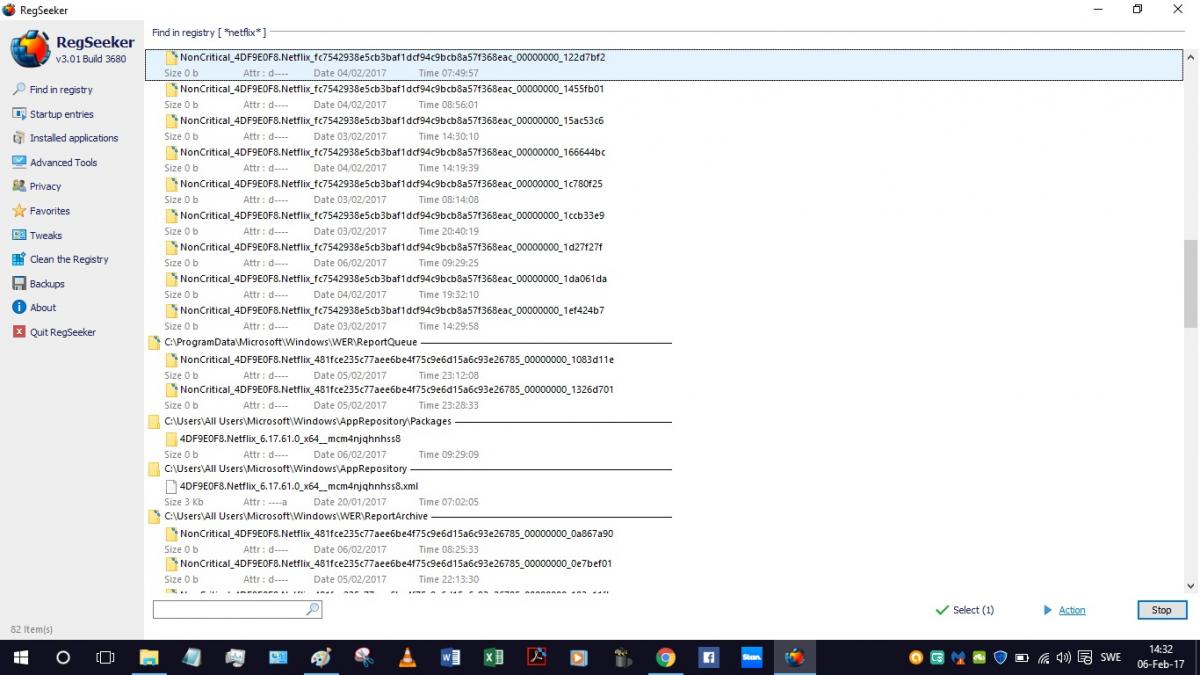Click the folder icon beside WER\ReportQueue path

click(x=154, y=343)
